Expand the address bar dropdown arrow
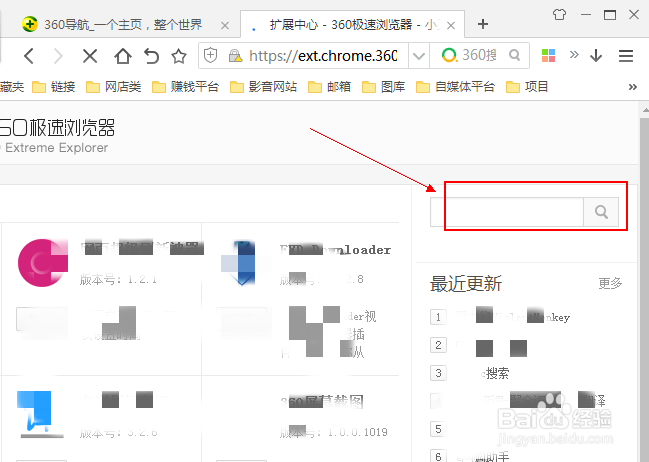 tap(419, 55)
